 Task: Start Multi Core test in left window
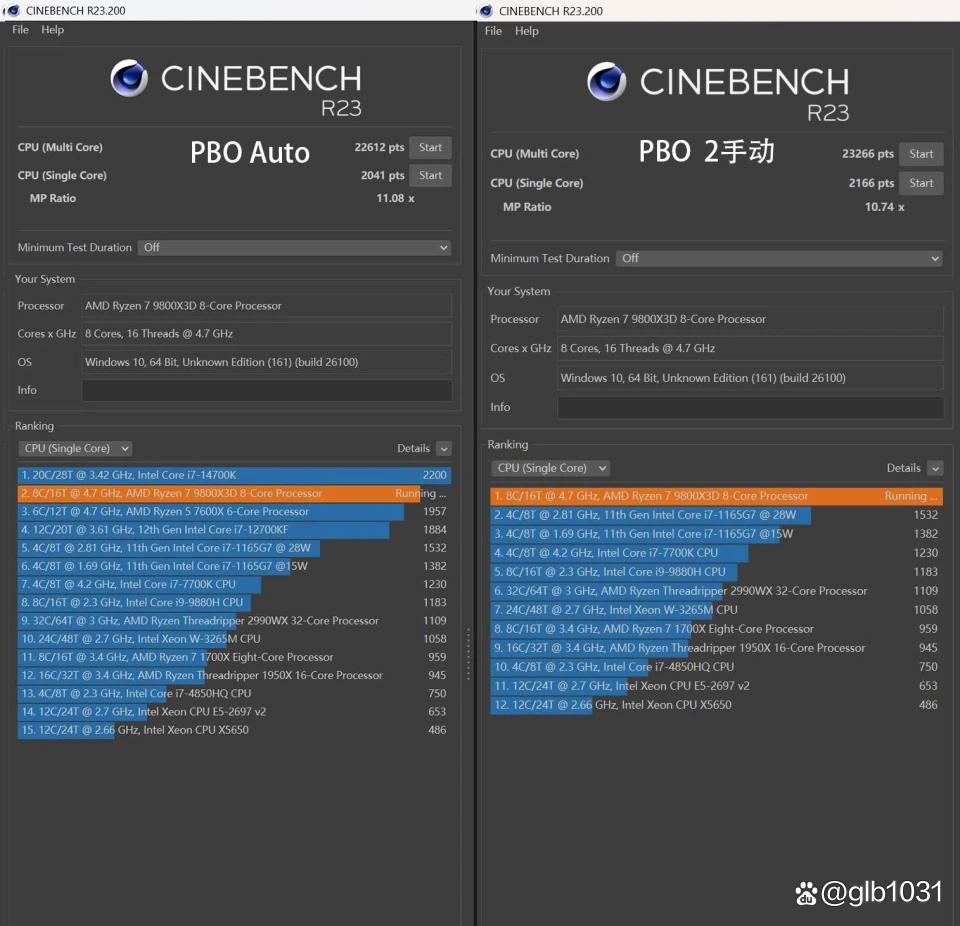(430, 148)
